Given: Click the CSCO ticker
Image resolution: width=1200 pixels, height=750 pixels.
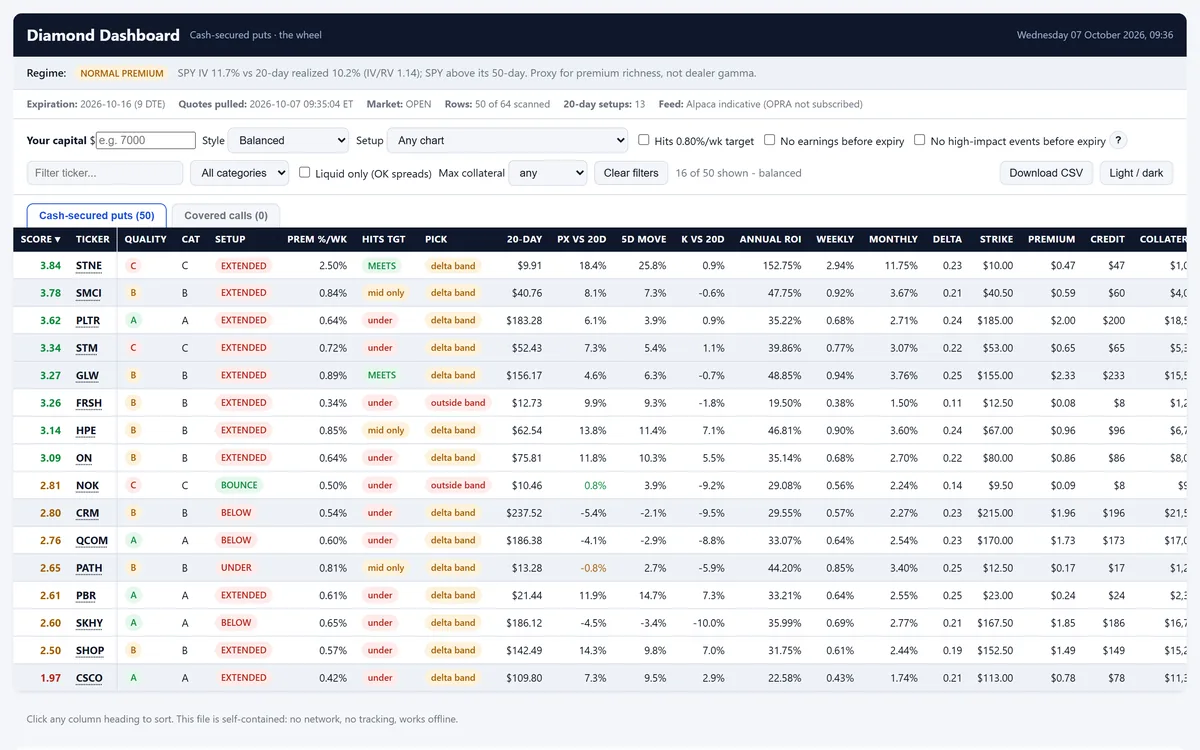Looking at the screenshot, I should click(x=89, y=678).
